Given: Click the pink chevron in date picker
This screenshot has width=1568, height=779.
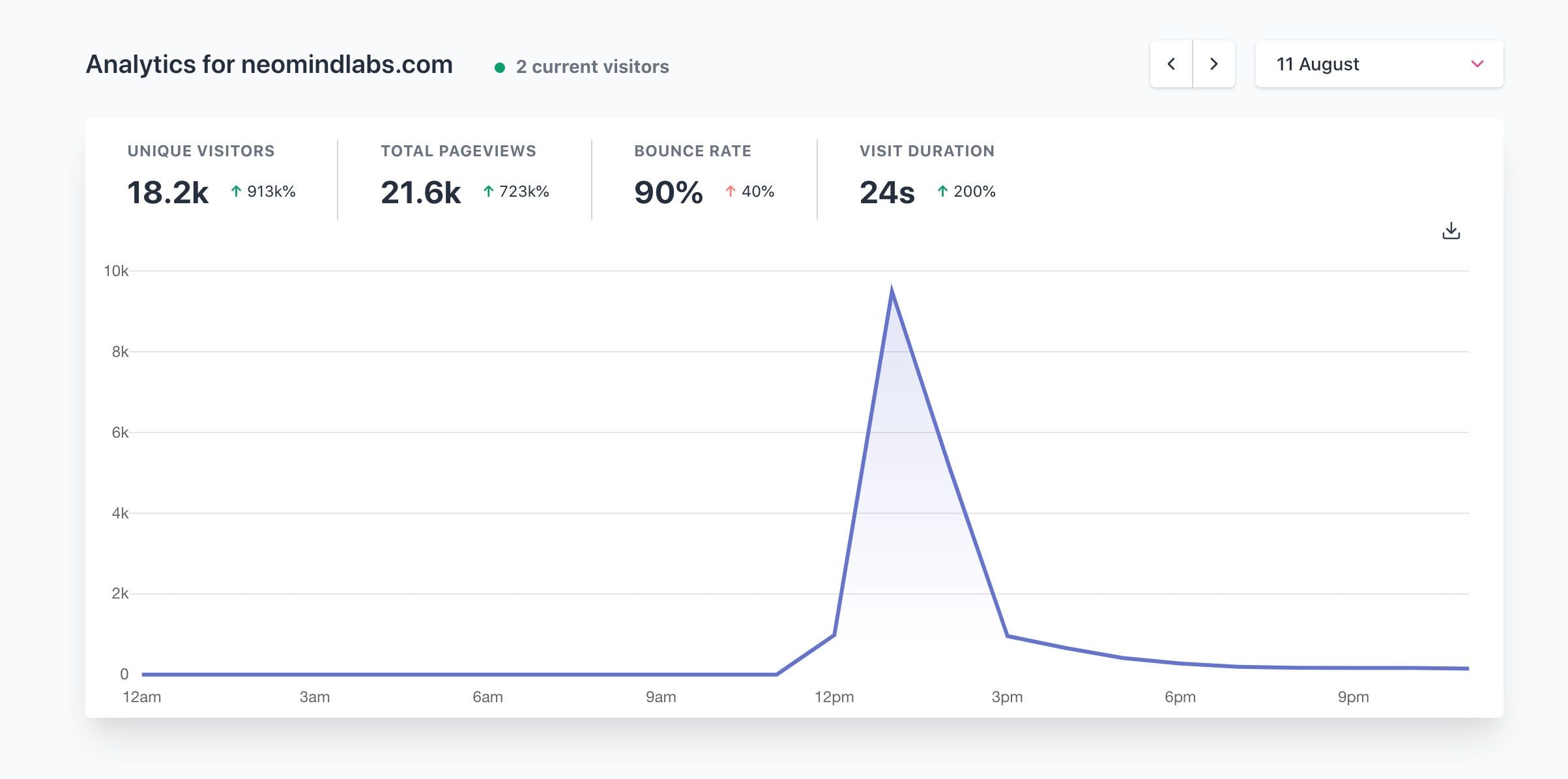Looking at the screenshot, I should point(1477,64).
